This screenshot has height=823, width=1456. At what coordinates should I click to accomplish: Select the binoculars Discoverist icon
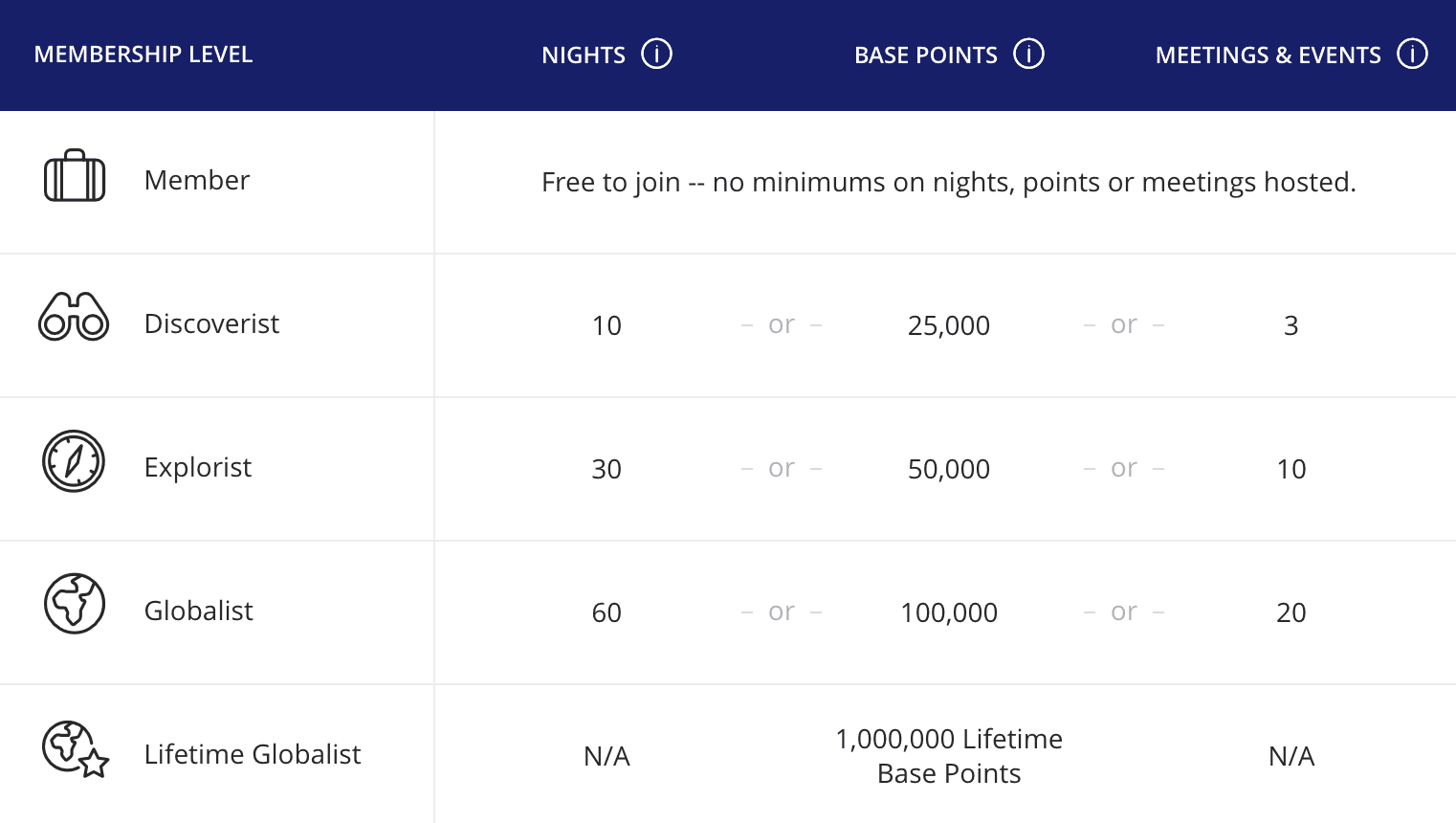pyautogui.click(x=74, y=318)
